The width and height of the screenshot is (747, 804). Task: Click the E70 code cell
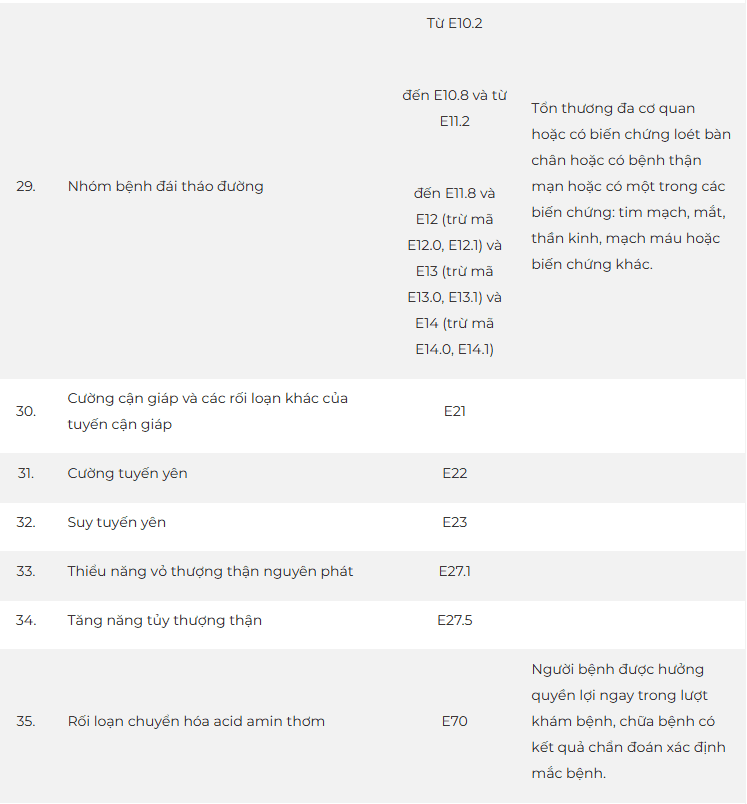coord(454,721)
